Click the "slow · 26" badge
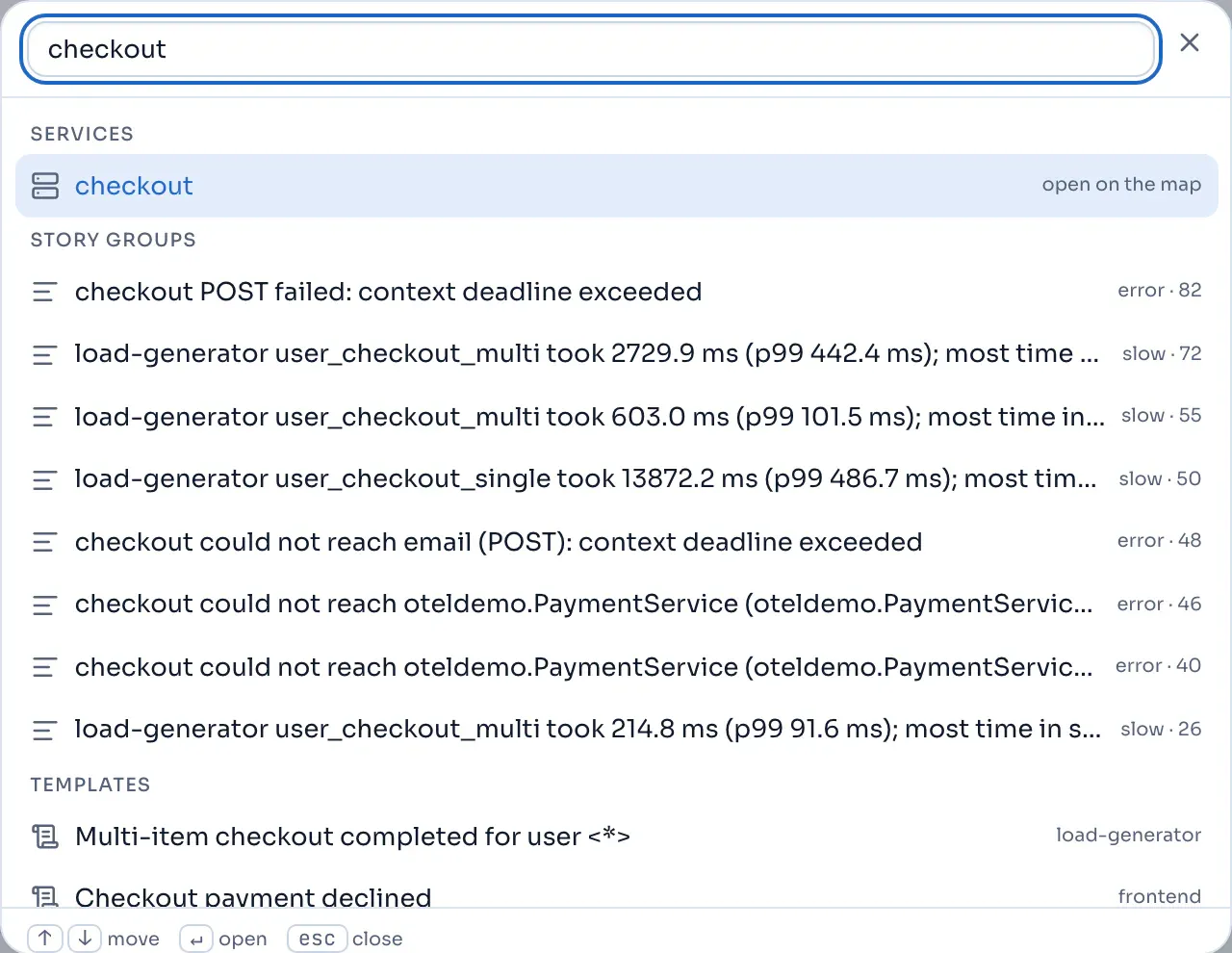This screenshot has height=953, width=1232. point(1161,730)
